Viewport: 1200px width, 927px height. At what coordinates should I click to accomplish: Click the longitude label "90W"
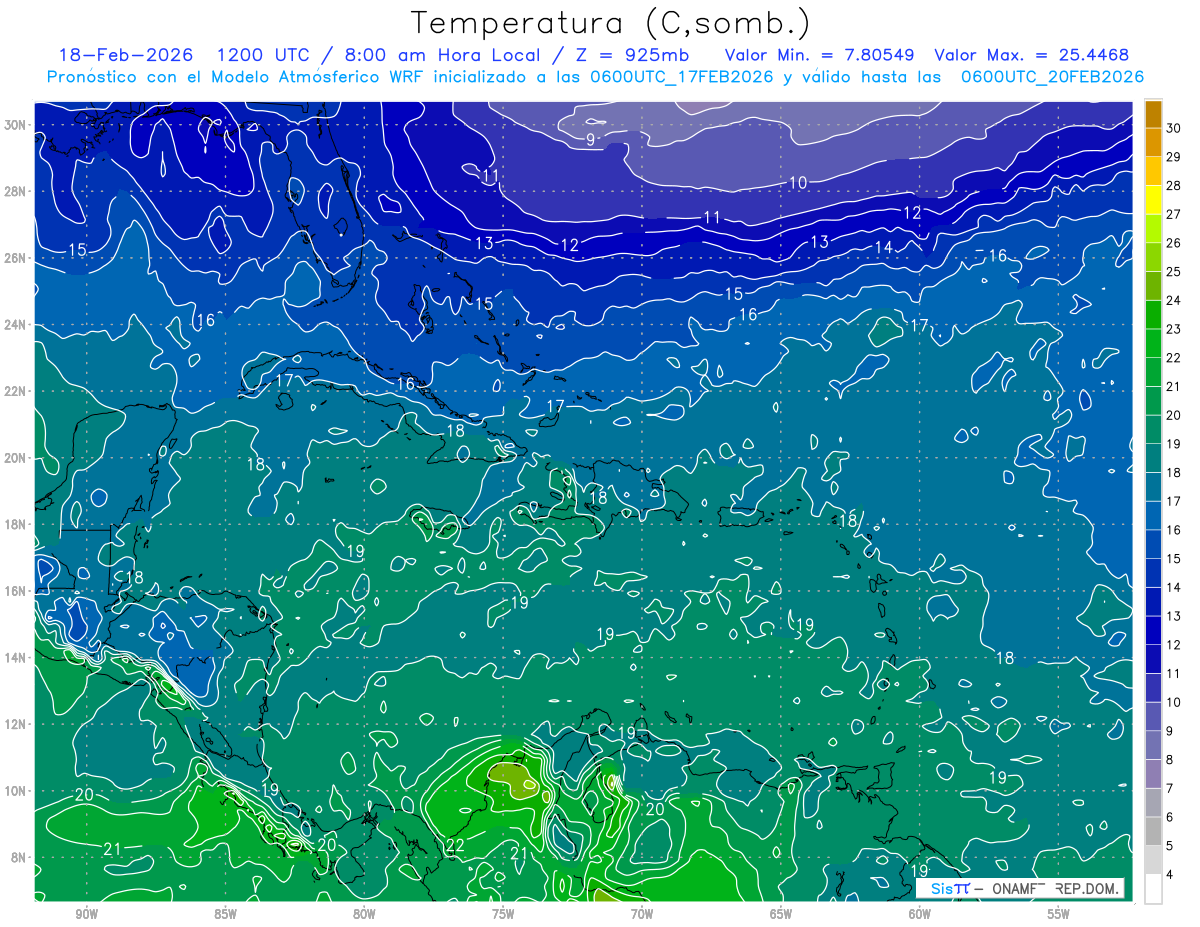tap(87, 915)
